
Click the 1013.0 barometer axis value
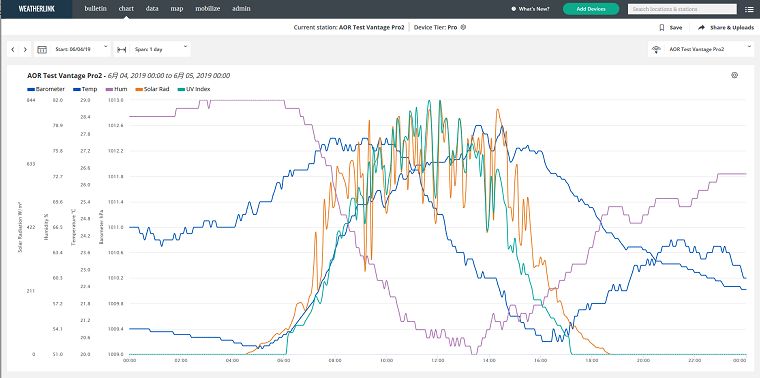(117, 100)
